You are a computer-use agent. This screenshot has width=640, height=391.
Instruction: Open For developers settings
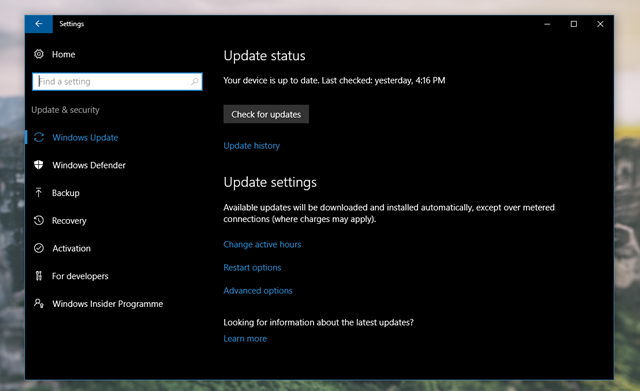[80, 276]
